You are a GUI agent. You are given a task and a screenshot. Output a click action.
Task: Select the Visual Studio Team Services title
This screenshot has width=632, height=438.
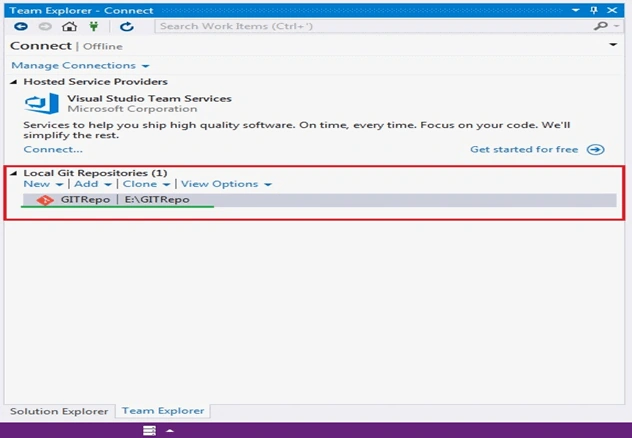149,98
